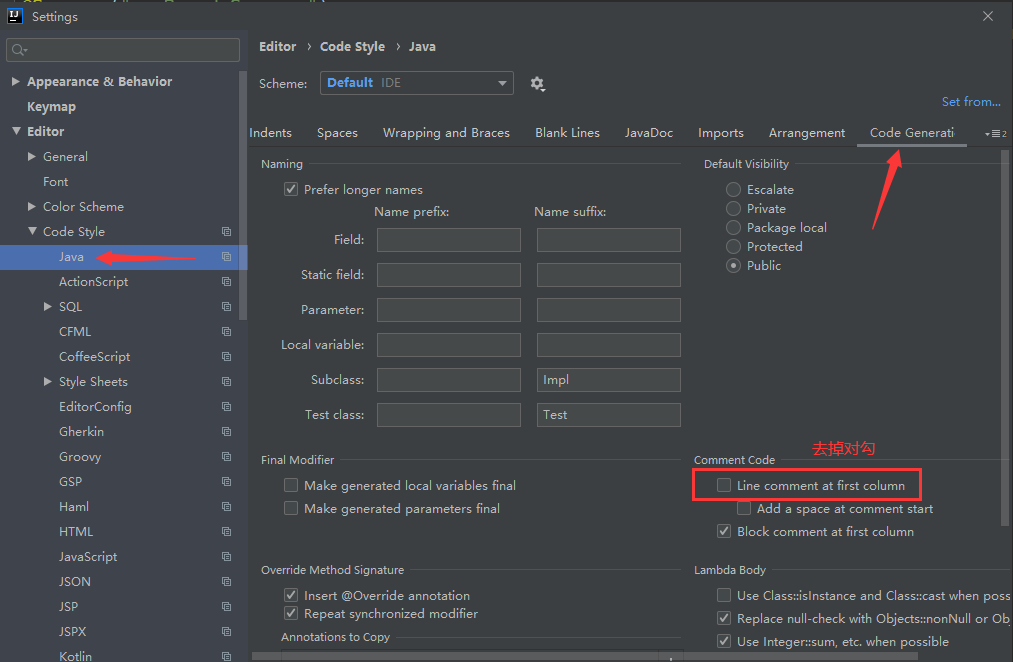
Task: Click the copy icon in the JSP row
Action: click(226, 606)
